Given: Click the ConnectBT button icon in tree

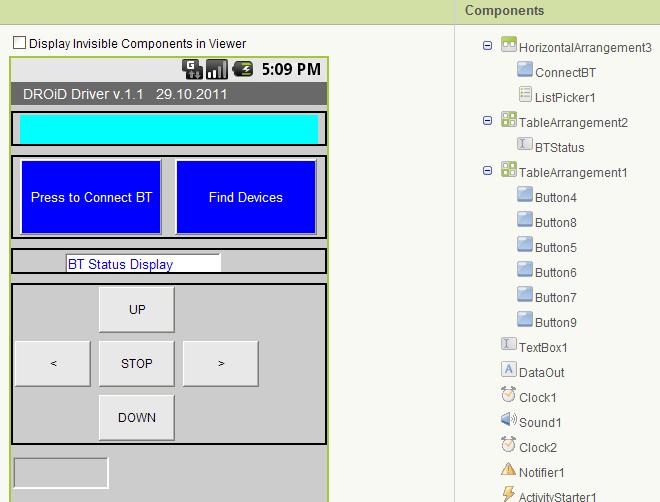Looking at the screenshot, I should (525, 71).
